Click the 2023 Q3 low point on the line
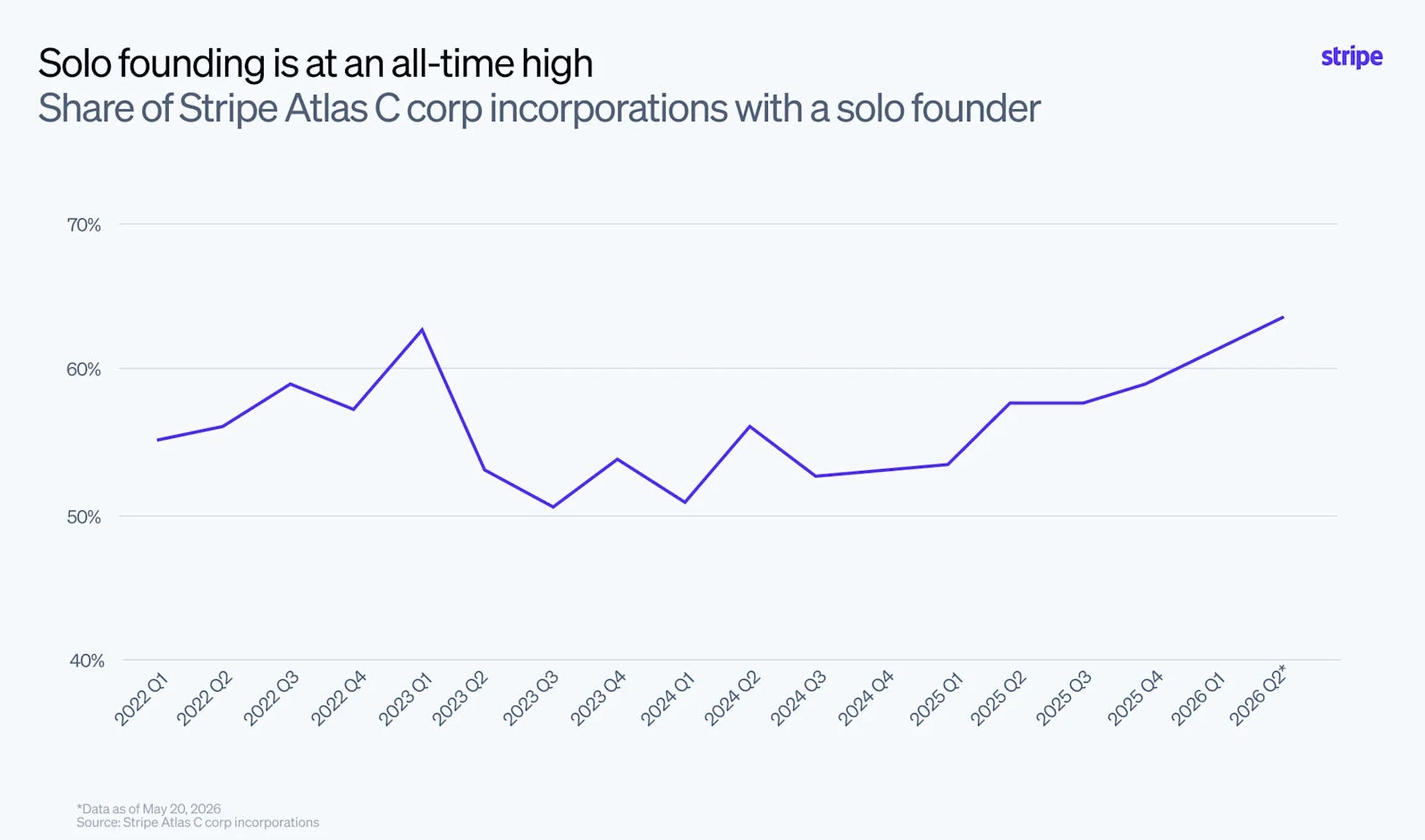 pos(553,507)
